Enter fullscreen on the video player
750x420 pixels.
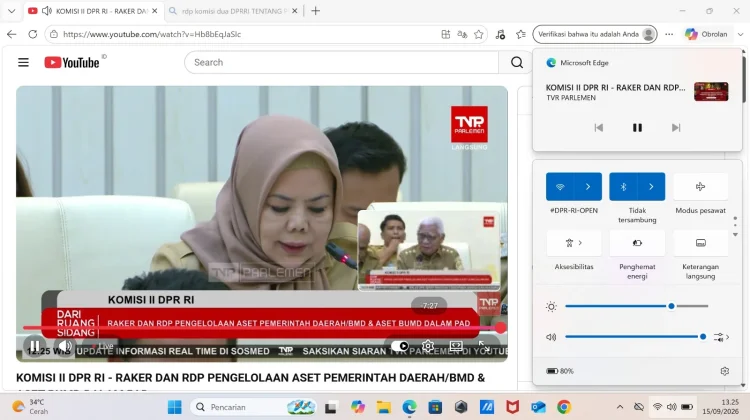484,345
